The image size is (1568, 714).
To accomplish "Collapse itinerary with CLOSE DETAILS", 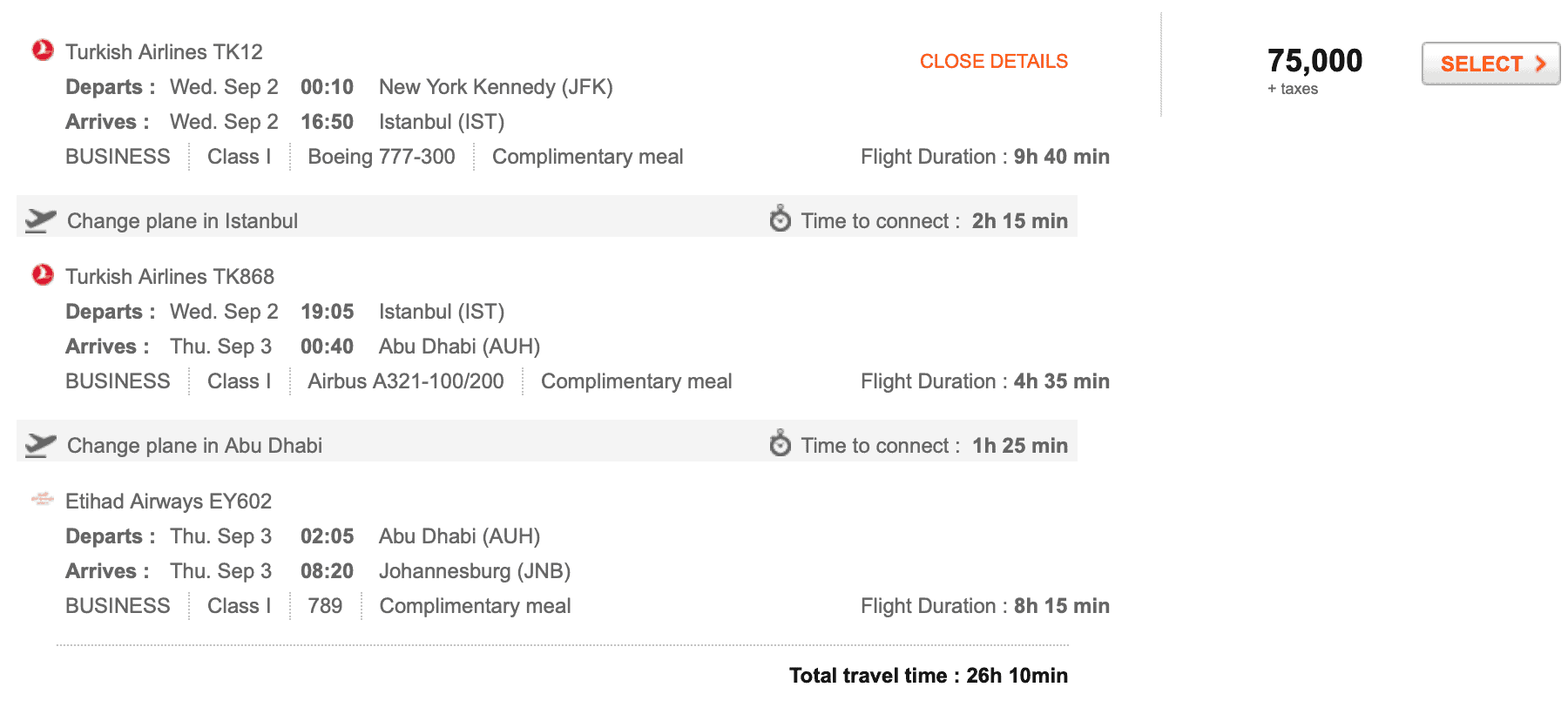I will (994, 61).
